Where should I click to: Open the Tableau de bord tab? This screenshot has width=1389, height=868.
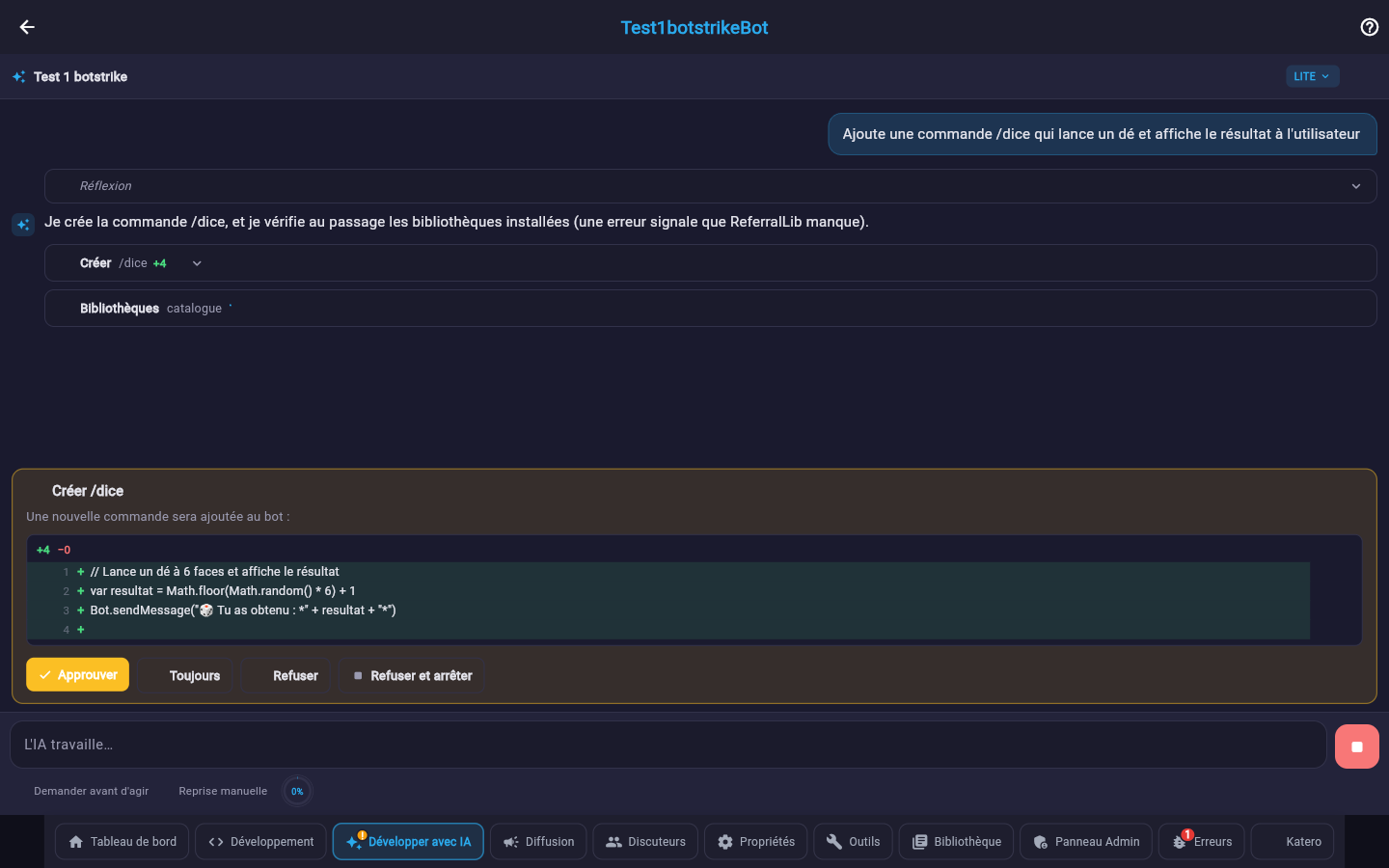[x=123, y=842]
